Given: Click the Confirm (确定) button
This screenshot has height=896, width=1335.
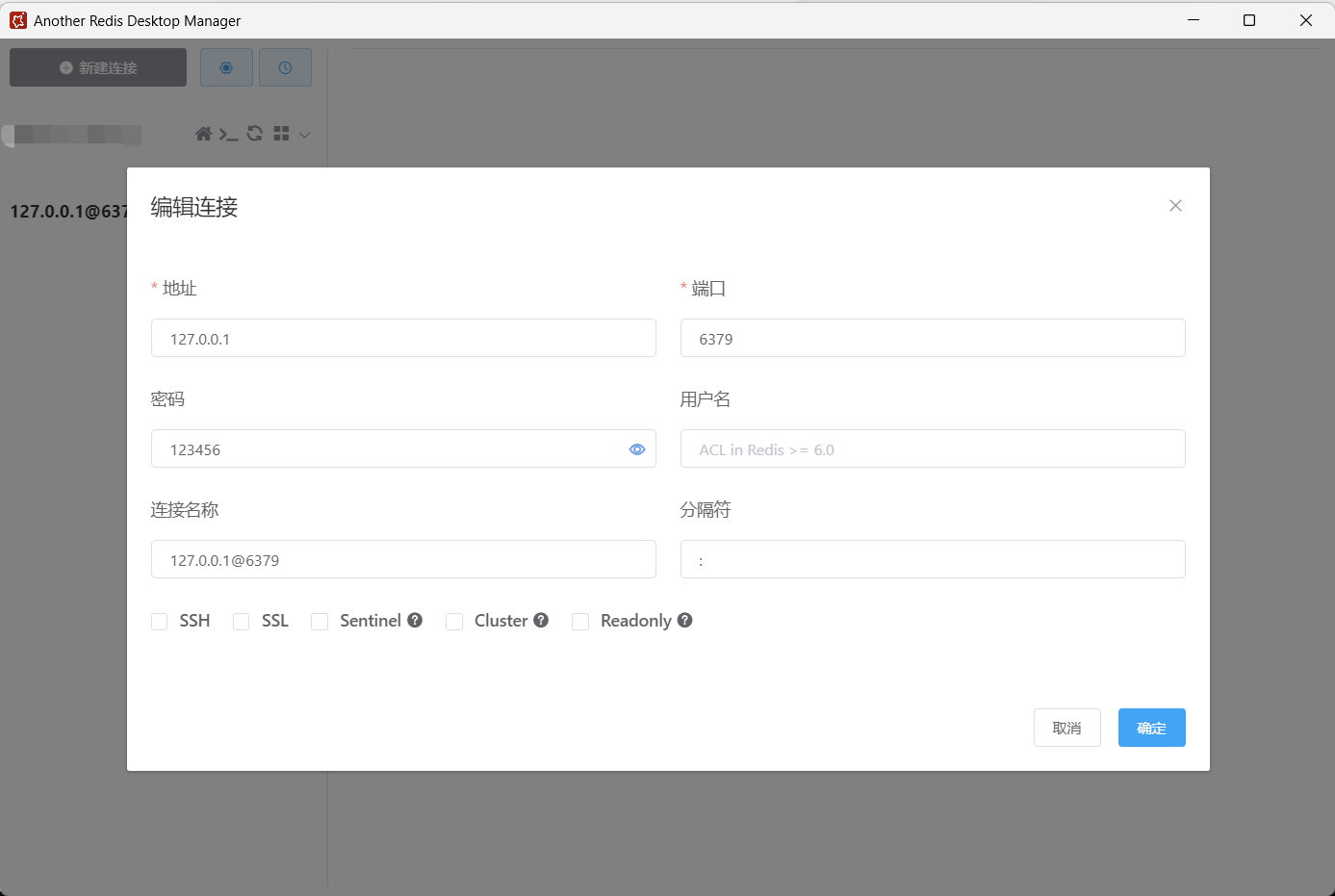Looking at the screenshot, I should [x=1152, y=728].
